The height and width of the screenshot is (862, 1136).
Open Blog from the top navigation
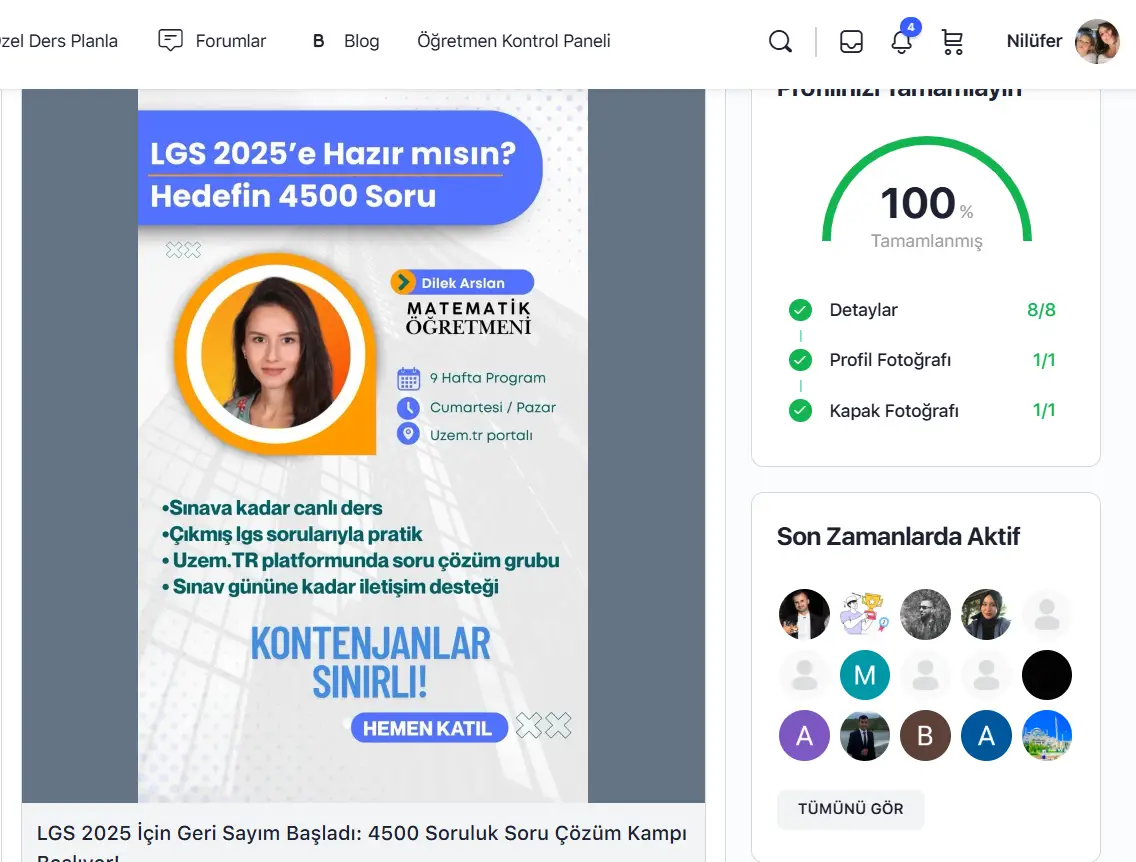(362, 41)
